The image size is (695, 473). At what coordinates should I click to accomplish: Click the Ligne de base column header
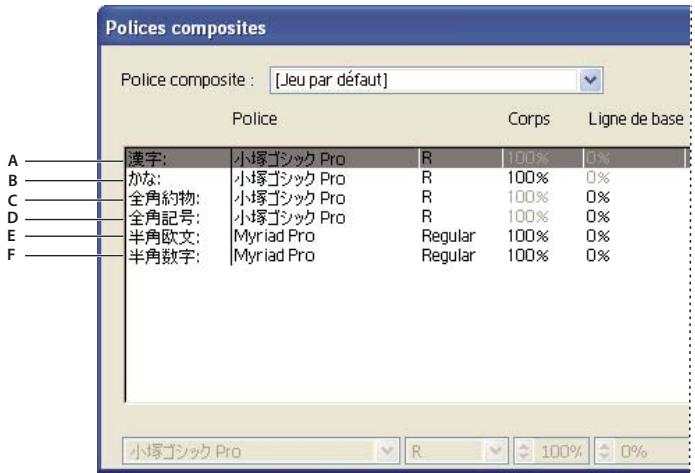click(x=636, y=119)
